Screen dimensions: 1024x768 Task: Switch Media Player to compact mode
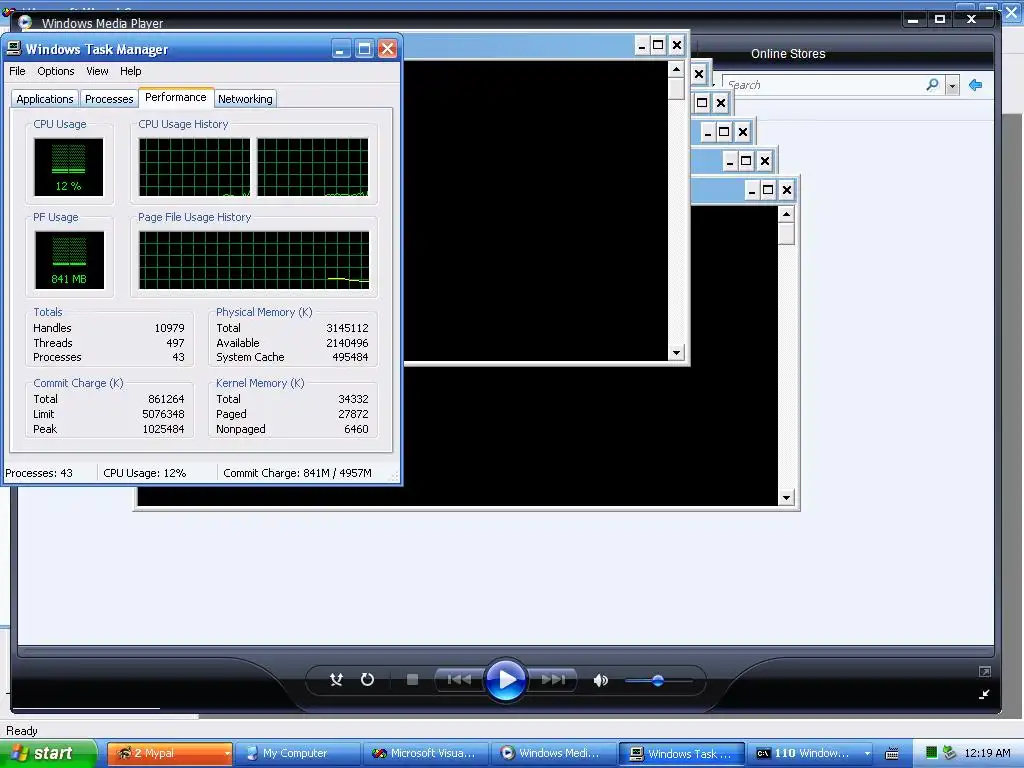click(x=984, y=694)
